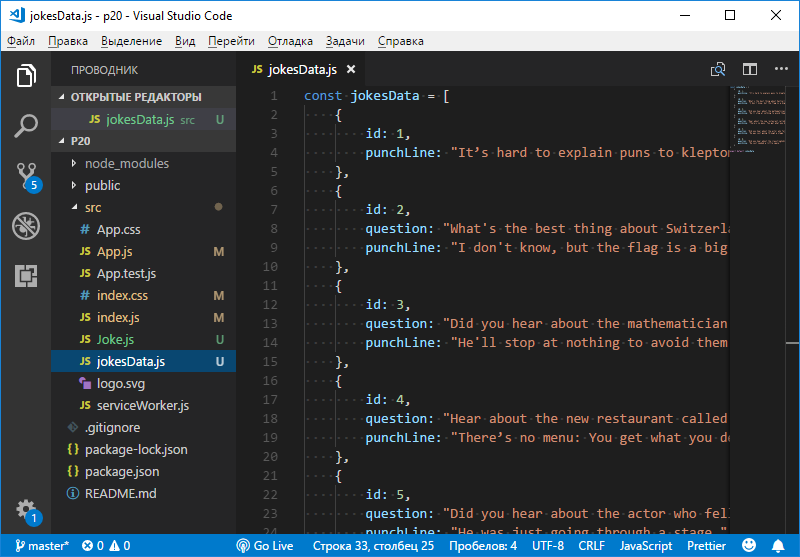Expand the node_modules folder
800x557 pixels.
tap(127, 163)
